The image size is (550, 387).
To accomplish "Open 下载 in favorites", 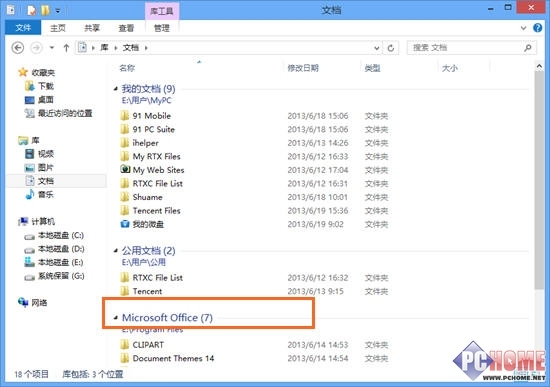I will click(46, 86).
